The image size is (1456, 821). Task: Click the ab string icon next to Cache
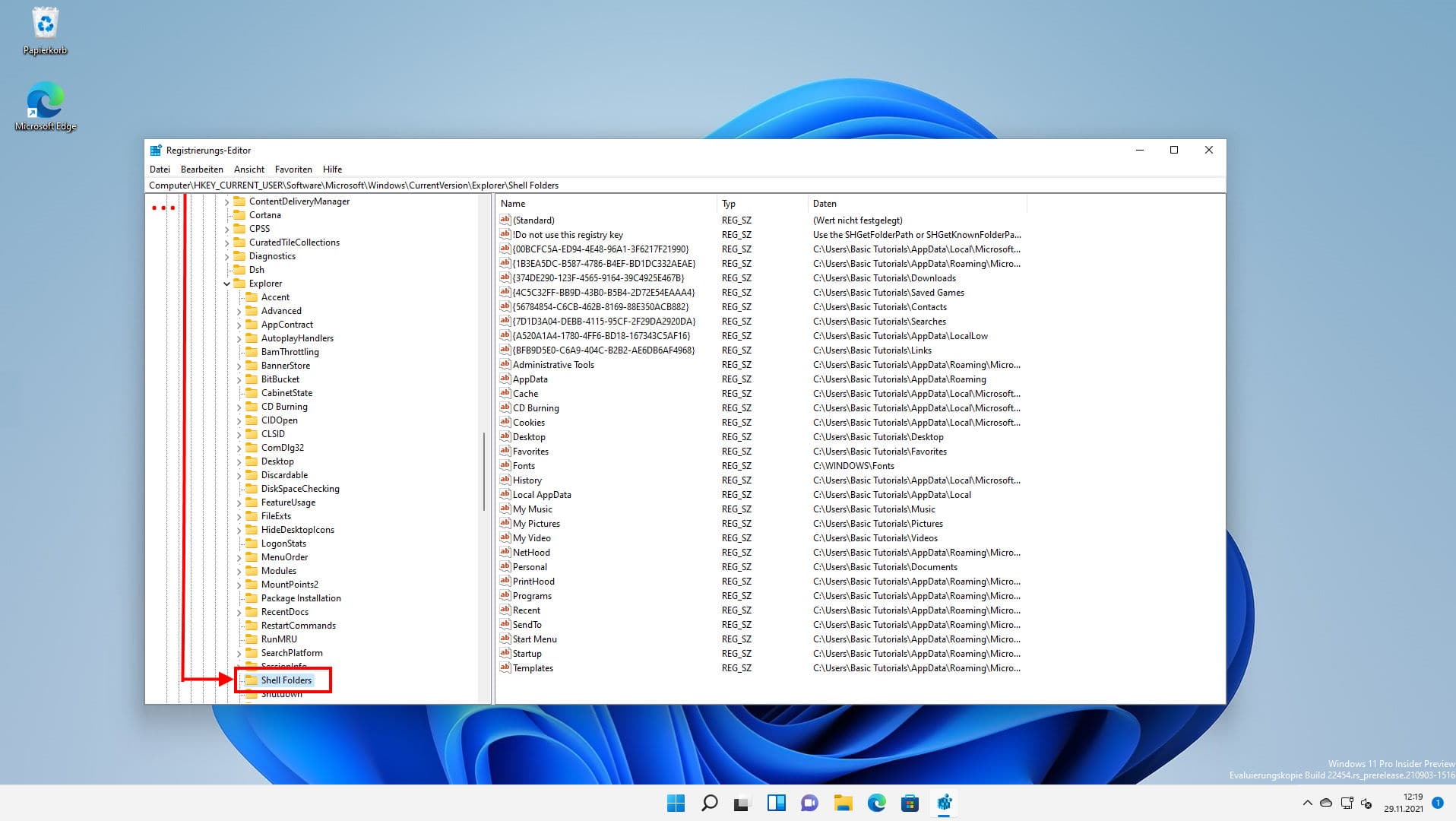click(505, 394)
